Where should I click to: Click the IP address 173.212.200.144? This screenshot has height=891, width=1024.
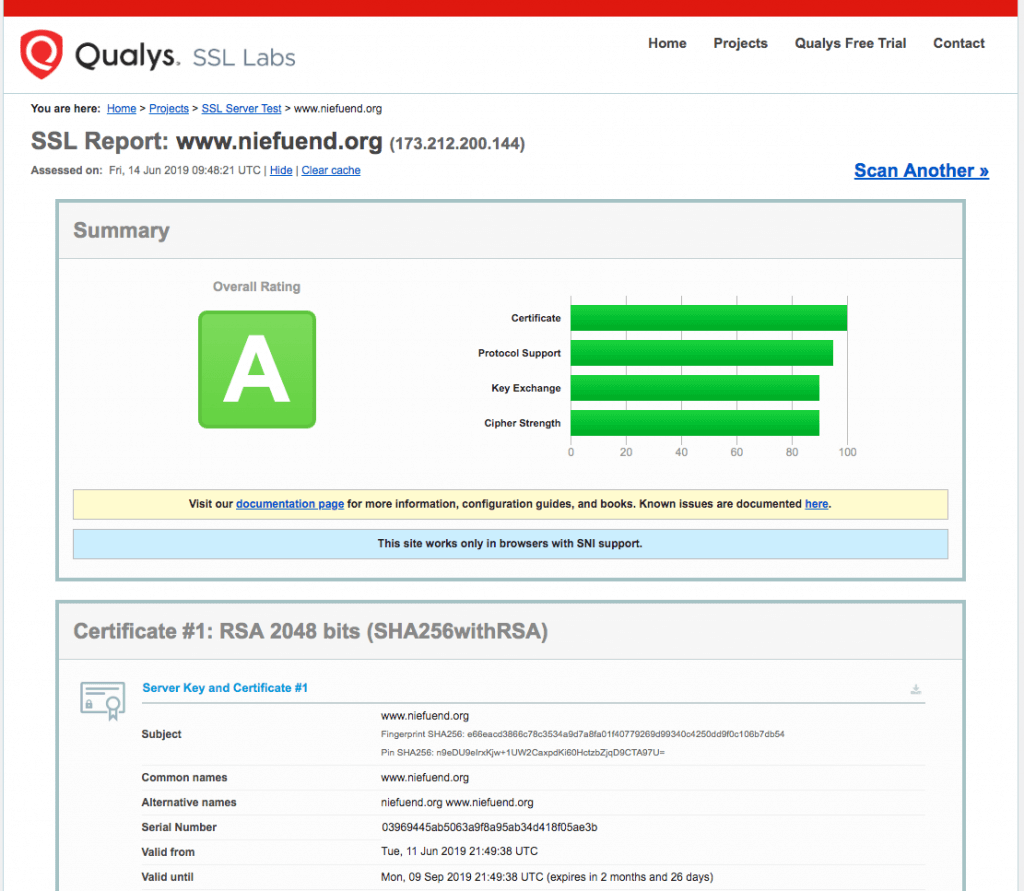tap(457, 144)
